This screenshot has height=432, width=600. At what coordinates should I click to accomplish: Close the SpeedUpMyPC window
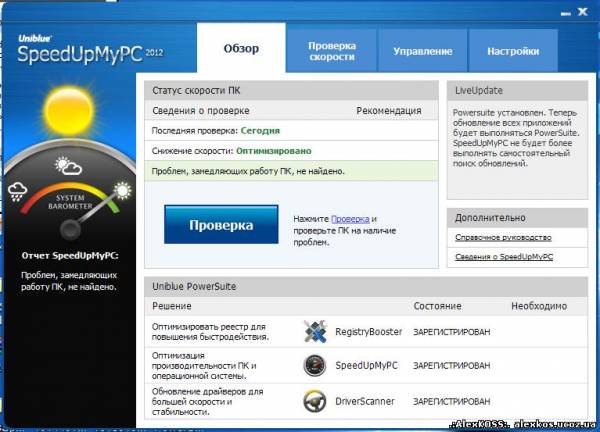click(x=582, y=12)
